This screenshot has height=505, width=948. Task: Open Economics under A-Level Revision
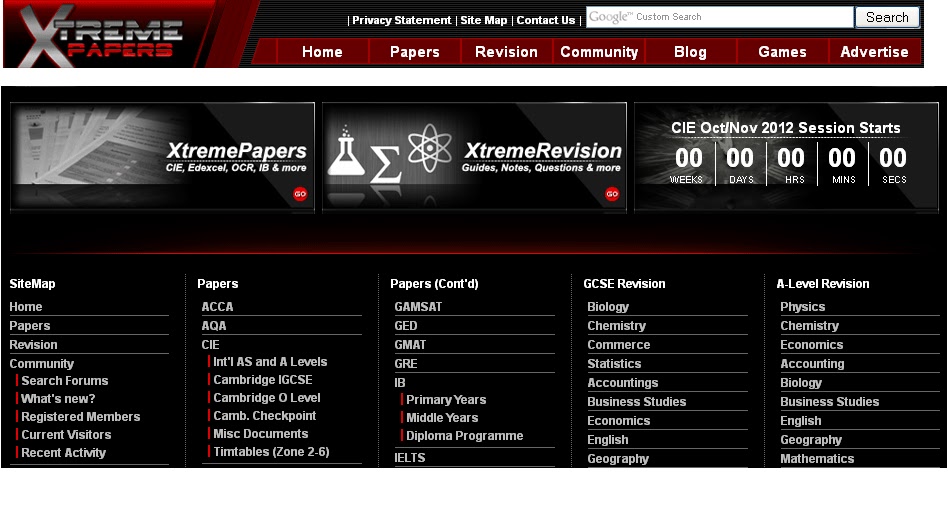[x=811, y=345]
